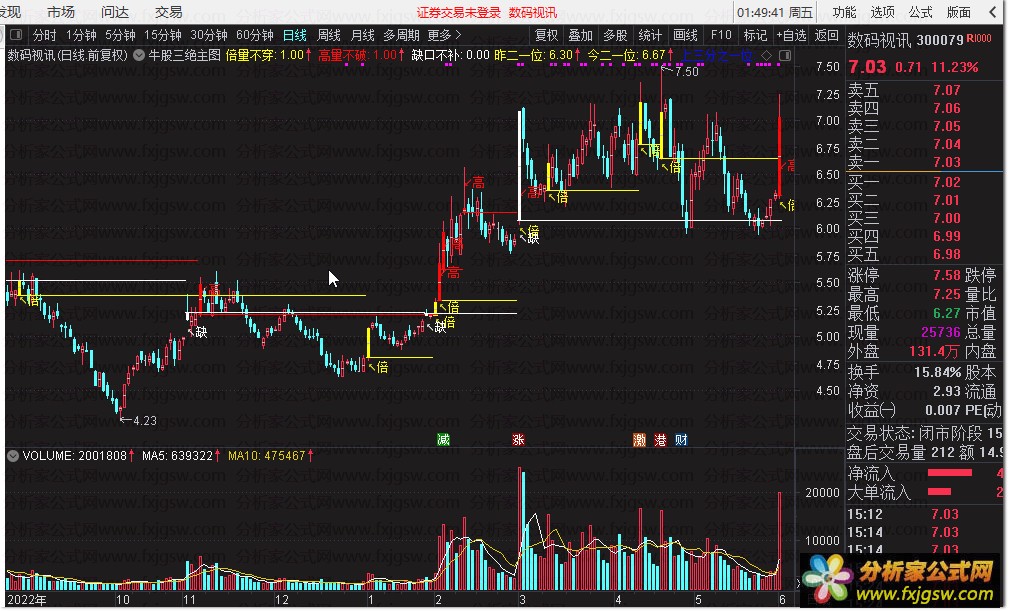Open the 交易 menu
Image resolution: width=1010 pixels, height=611 pixels.
169,12
